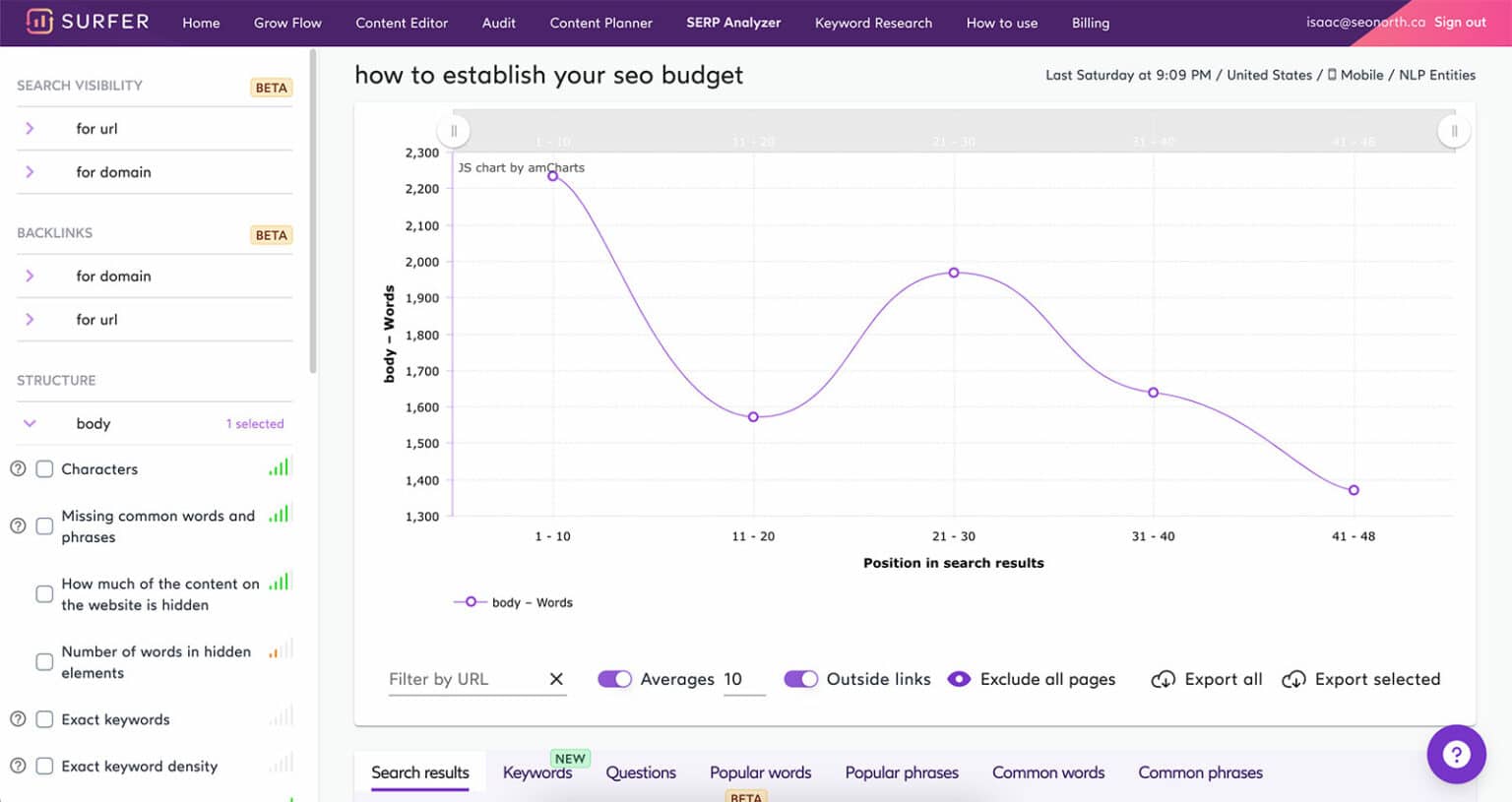Viewport: 1512px width, 802px height.
Task: Open SERP Analyzer
Action: [x=733, y=23]
